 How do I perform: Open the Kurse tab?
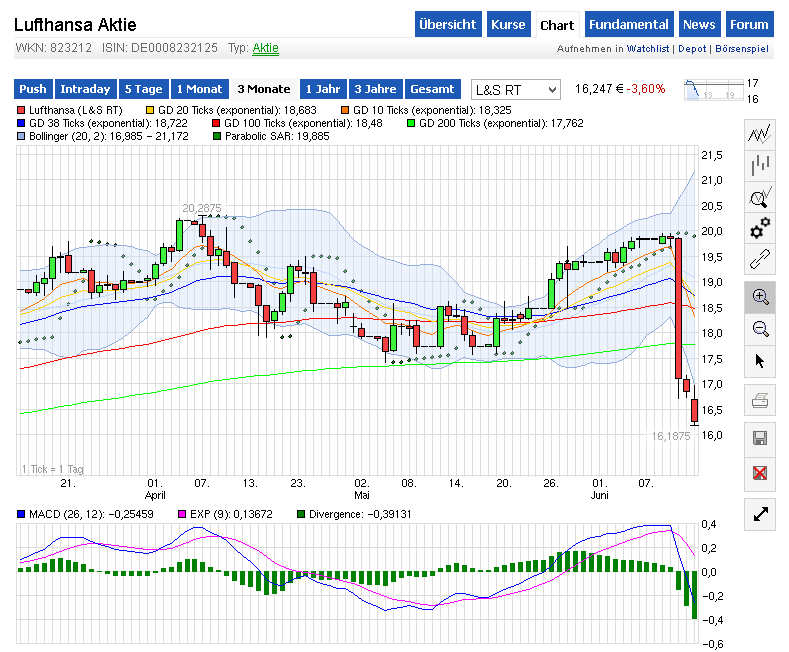pyautogui.click(x=508, y=25)
